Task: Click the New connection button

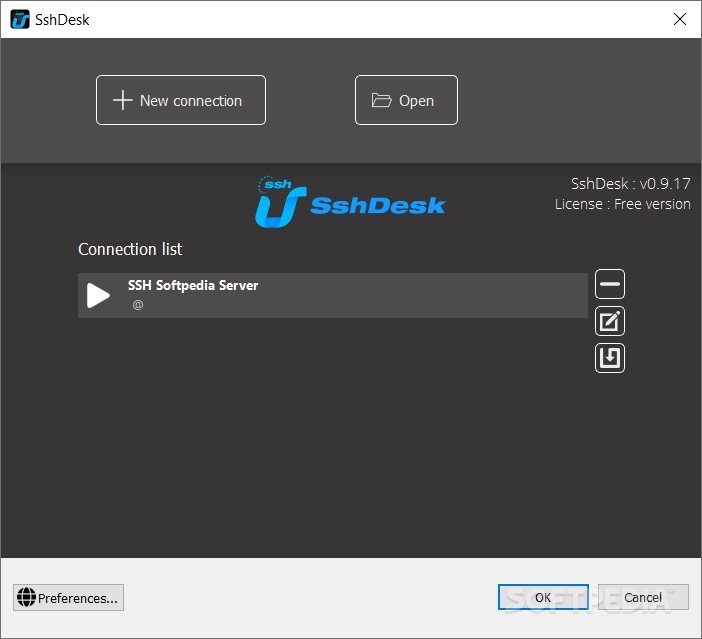Action: point(181,100)
